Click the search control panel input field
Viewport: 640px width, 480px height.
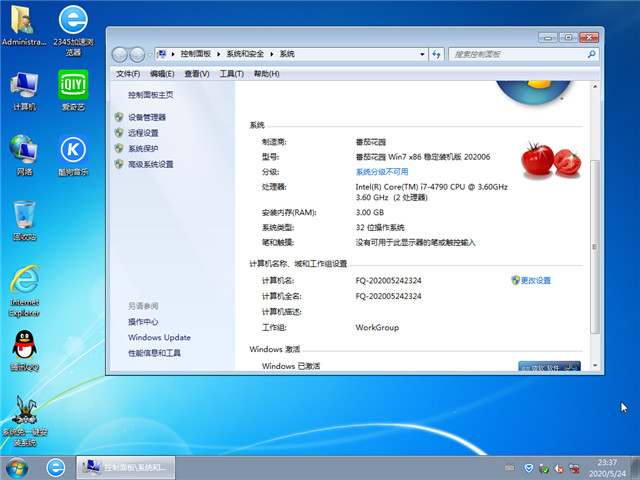click(x=518, y=54)
